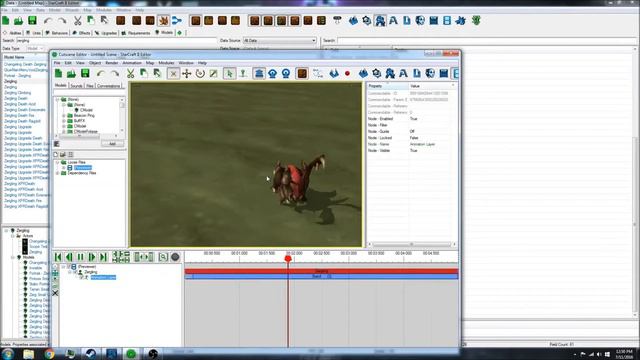Click the black X delete icon beside timeline tree
This screenshot has height=360, width=640.
(55, 293)
